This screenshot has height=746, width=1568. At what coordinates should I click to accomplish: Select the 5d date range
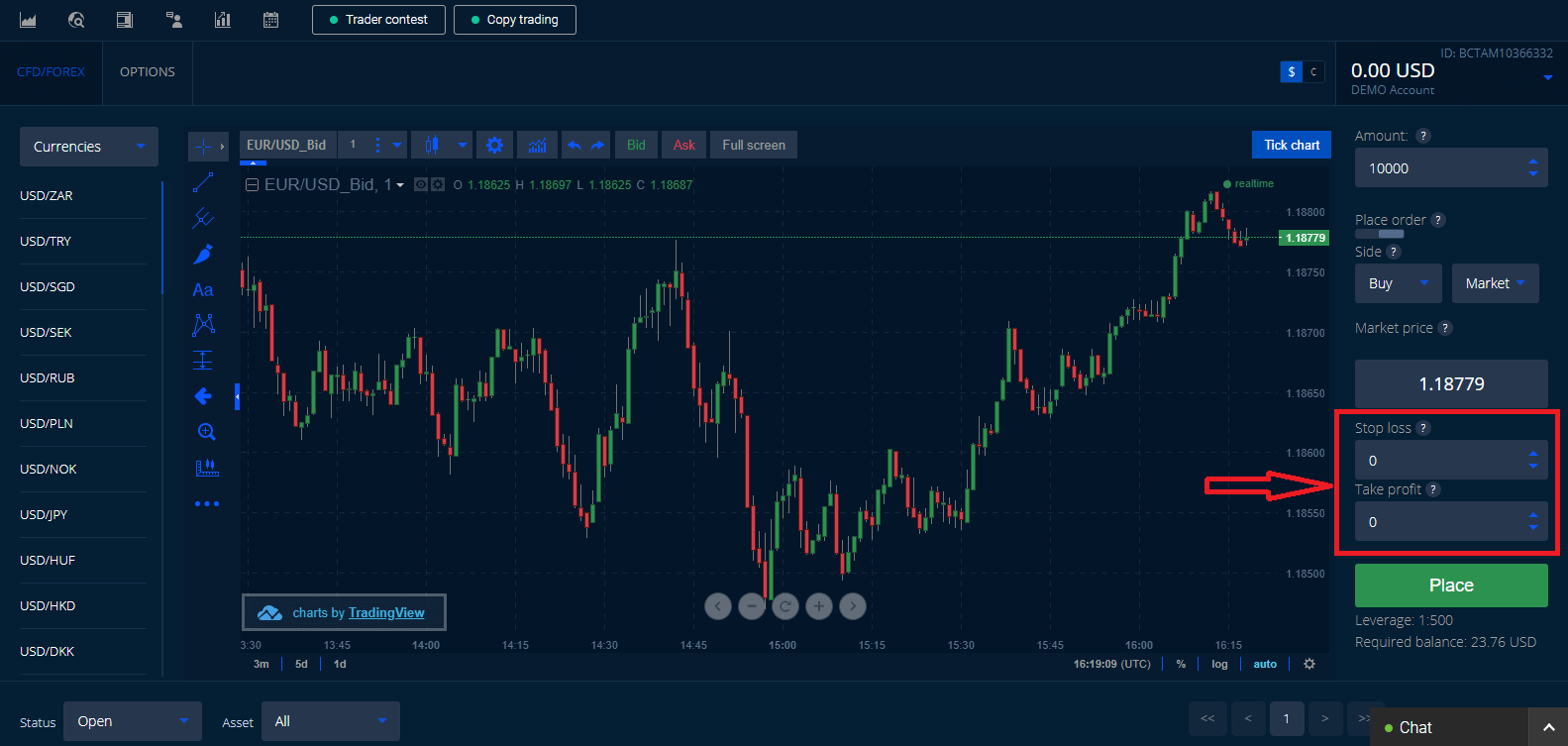(x=301, y=664)
